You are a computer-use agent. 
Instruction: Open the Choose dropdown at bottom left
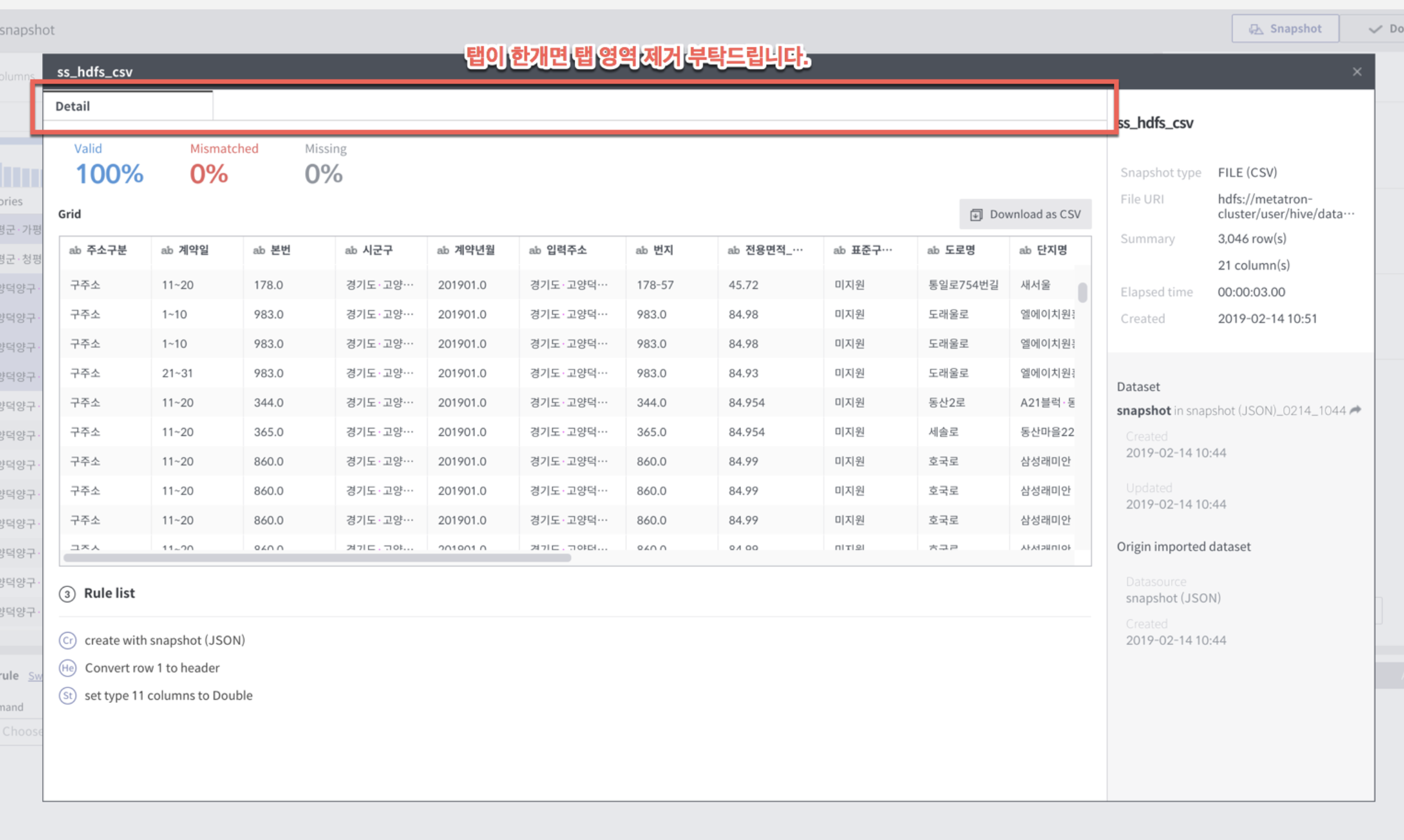[22, 731]
